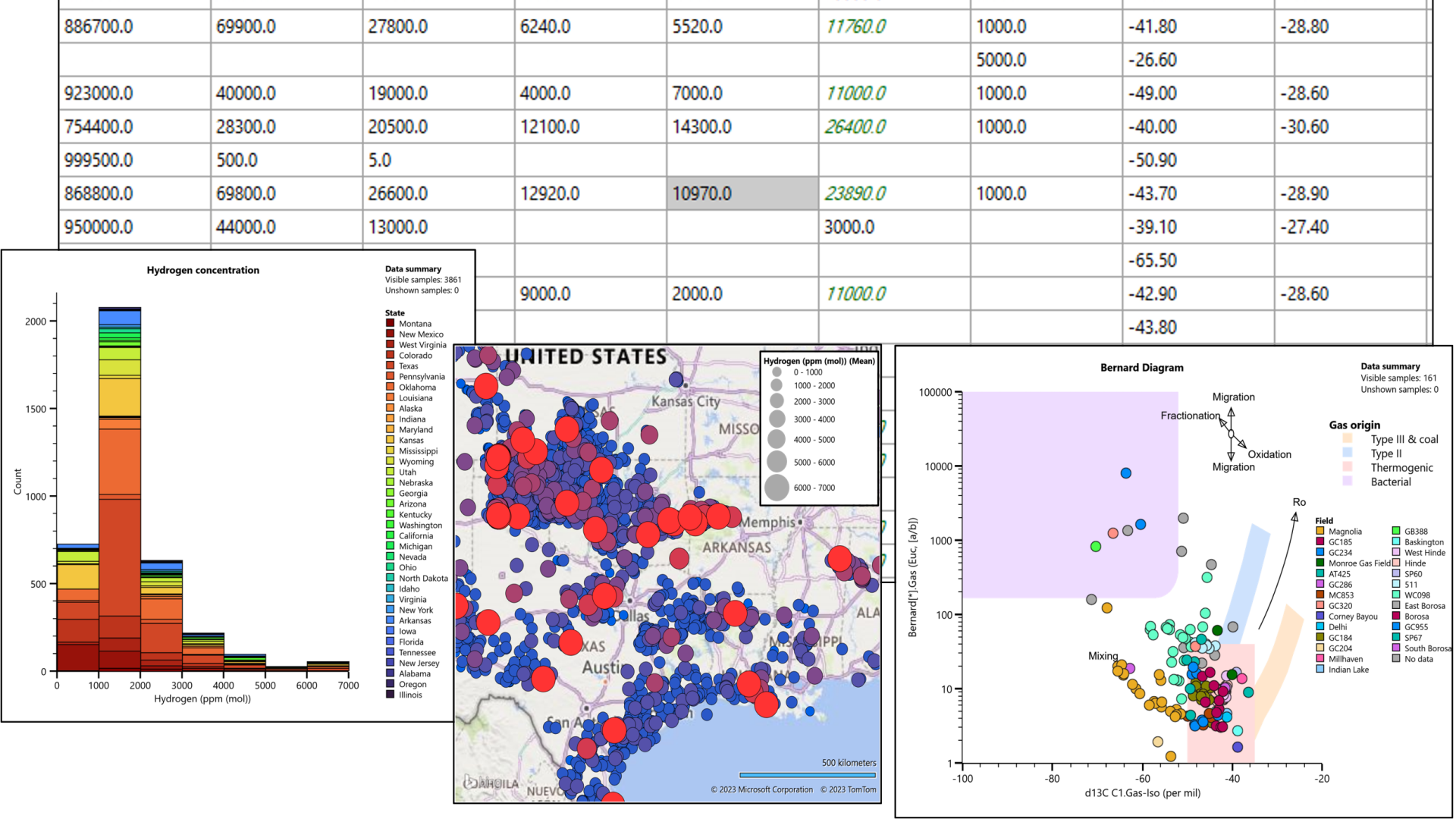1456x819 pixels.
Task: Click the Indian Lake field swatch
Action: pos(1320,670)
